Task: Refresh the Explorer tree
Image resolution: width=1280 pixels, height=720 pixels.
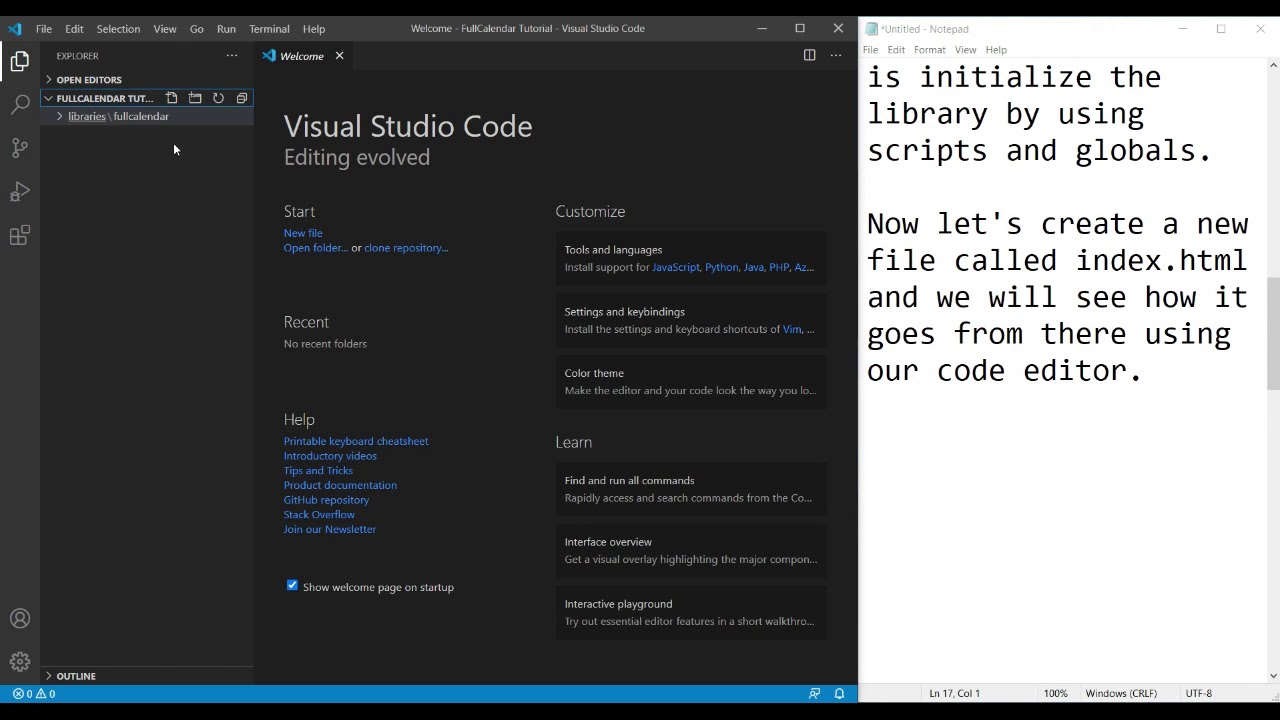Action: (218, 98)
